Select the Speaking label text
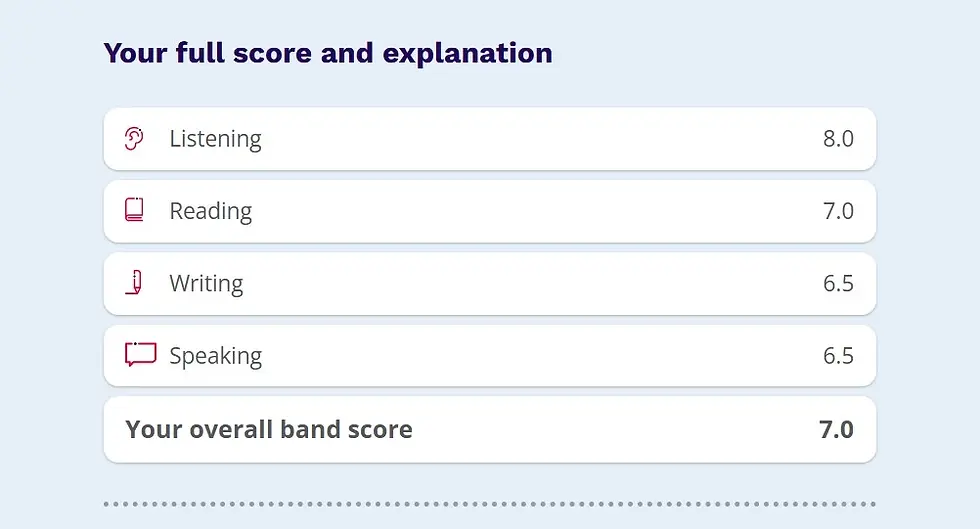Image resolution: width=980 pixels, height=529 pixels. click(x=215, y=356)
